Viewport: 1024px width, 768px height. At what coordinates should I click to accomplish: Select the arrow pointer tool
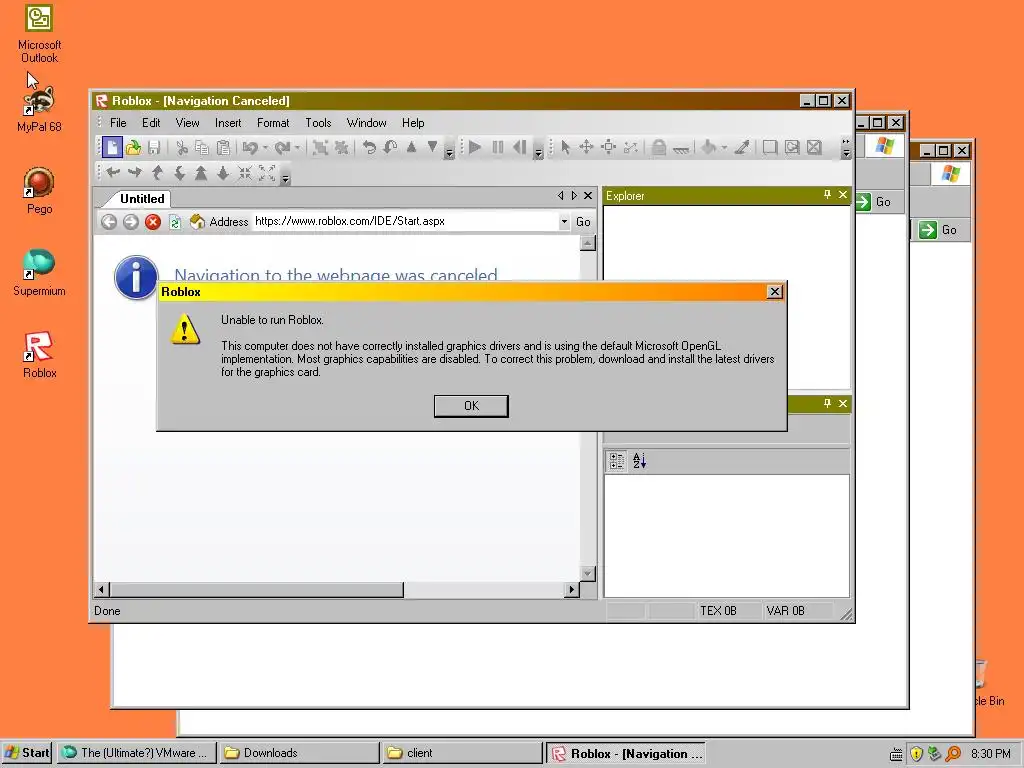(566, 148)
